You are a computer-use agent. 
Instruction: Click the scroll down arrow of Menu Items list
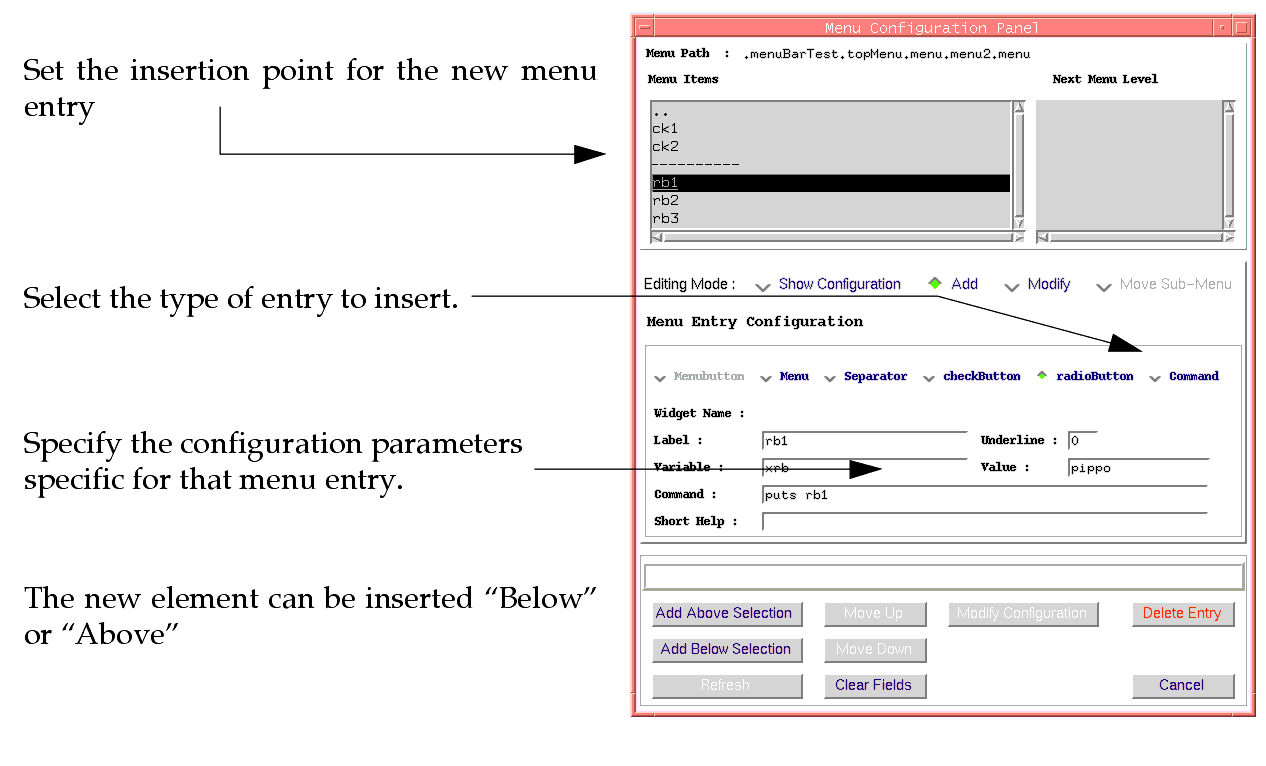(x=1018, y=223)
